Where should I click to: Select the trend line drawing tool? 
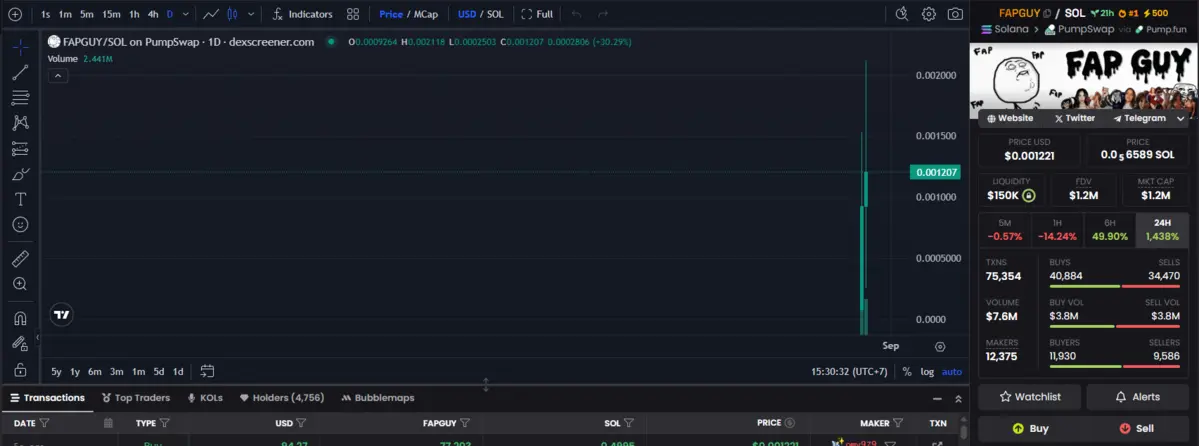pyautogui.click(x=20, y=72)
